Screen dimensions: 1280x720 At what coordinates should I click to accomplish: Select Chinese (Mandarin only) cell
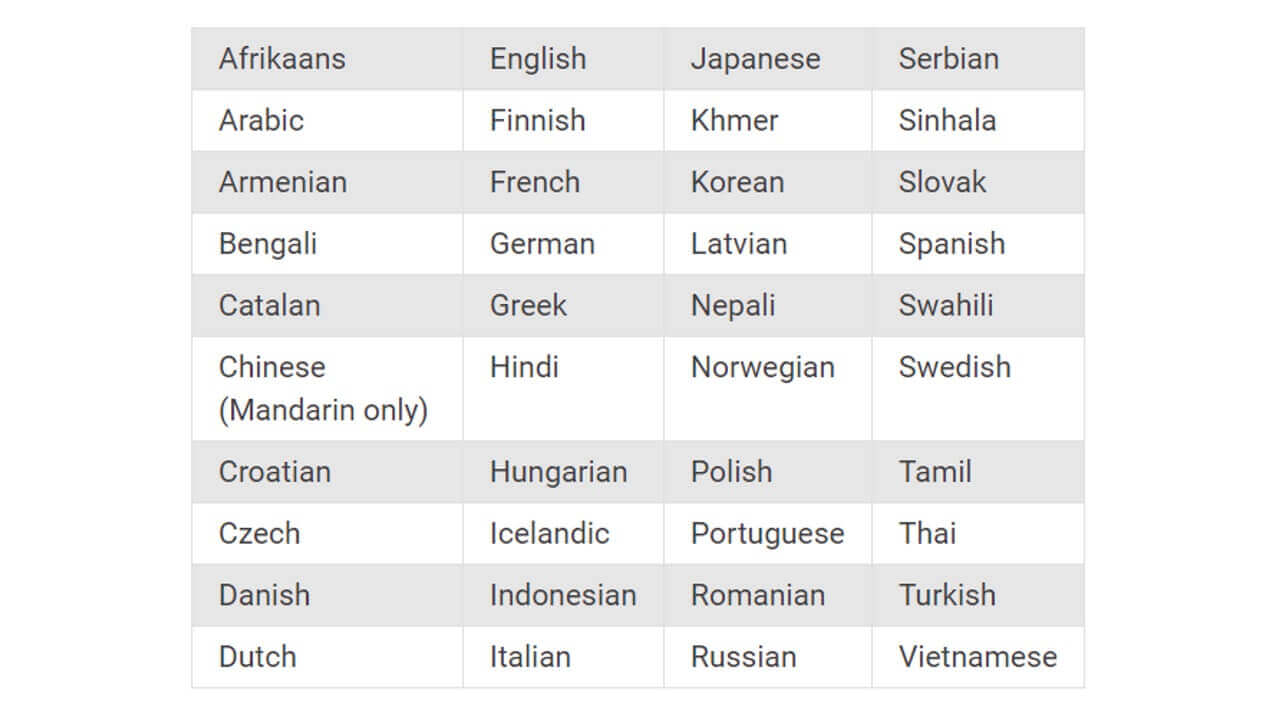(323, 388)
